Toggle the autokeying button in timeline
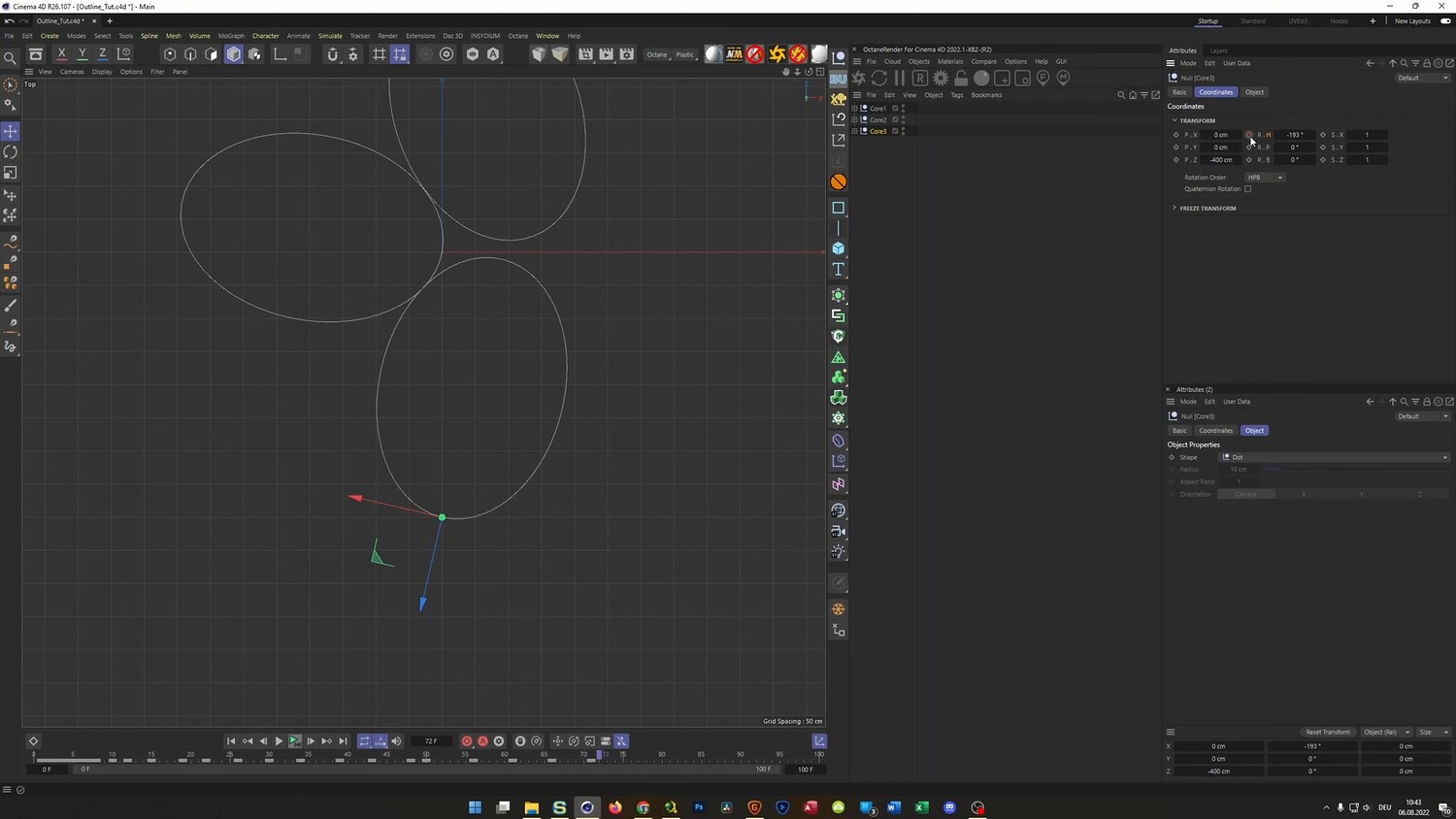The image size is (1456, 819). [x=482, y=741]
